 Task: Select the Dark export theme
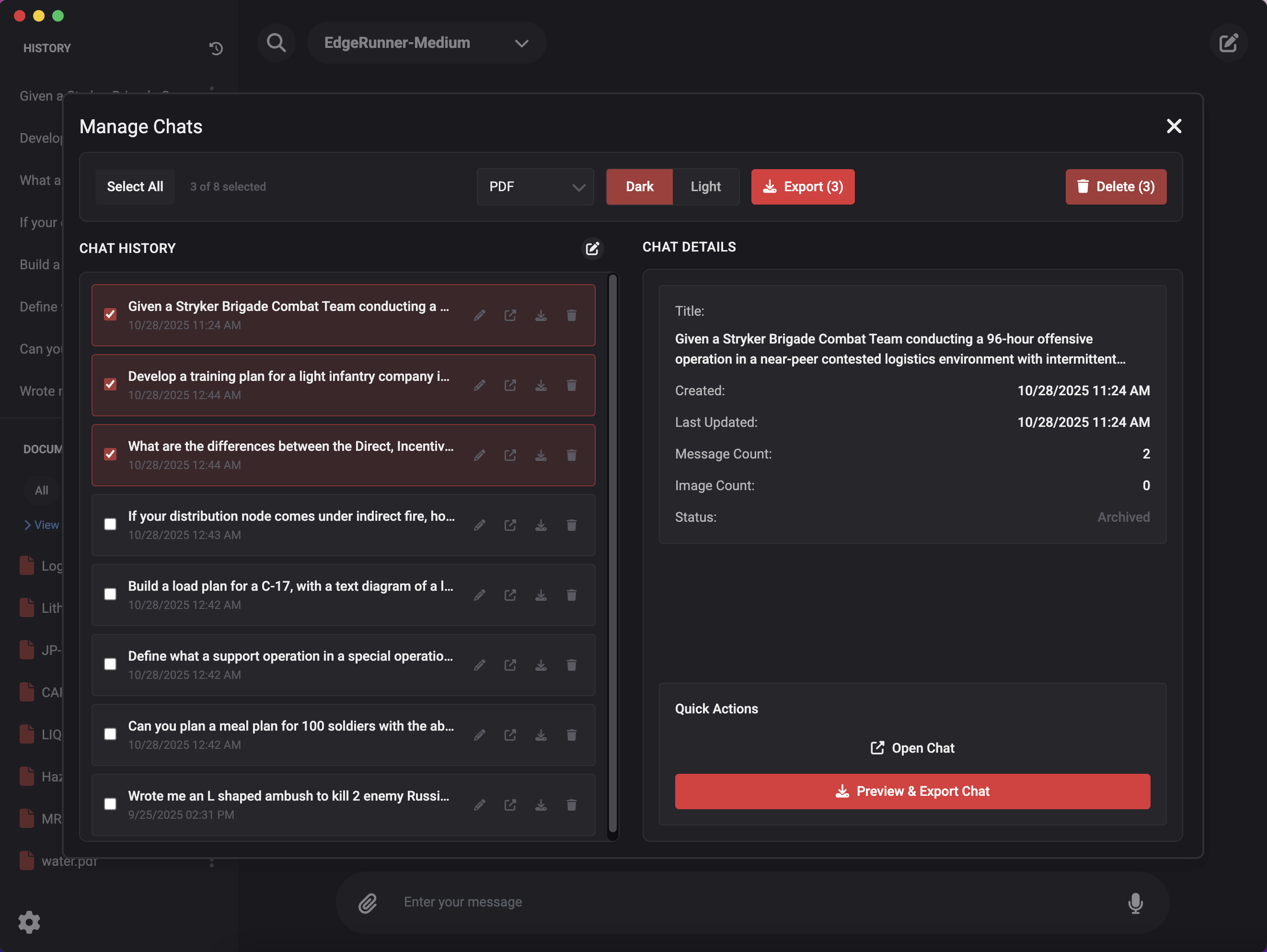click(639, 187)
